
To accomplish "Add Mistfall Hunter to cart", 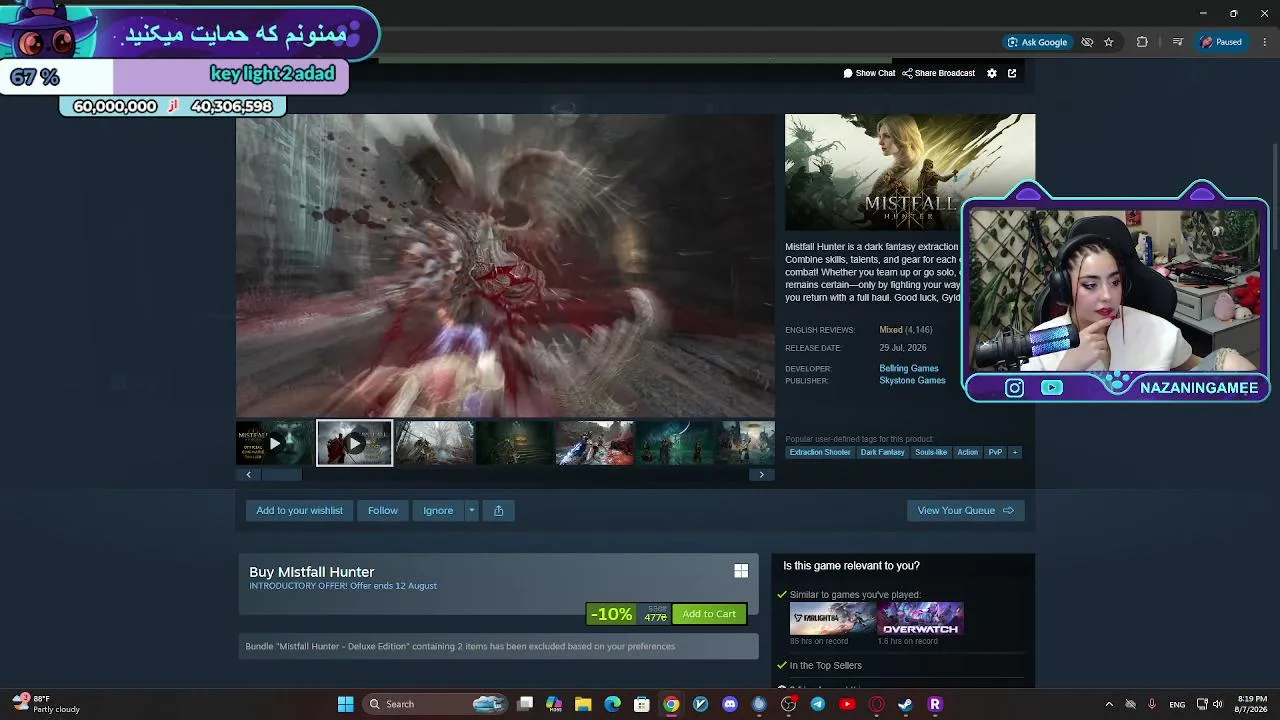I will pyautogui.click(x=709, y=614).
